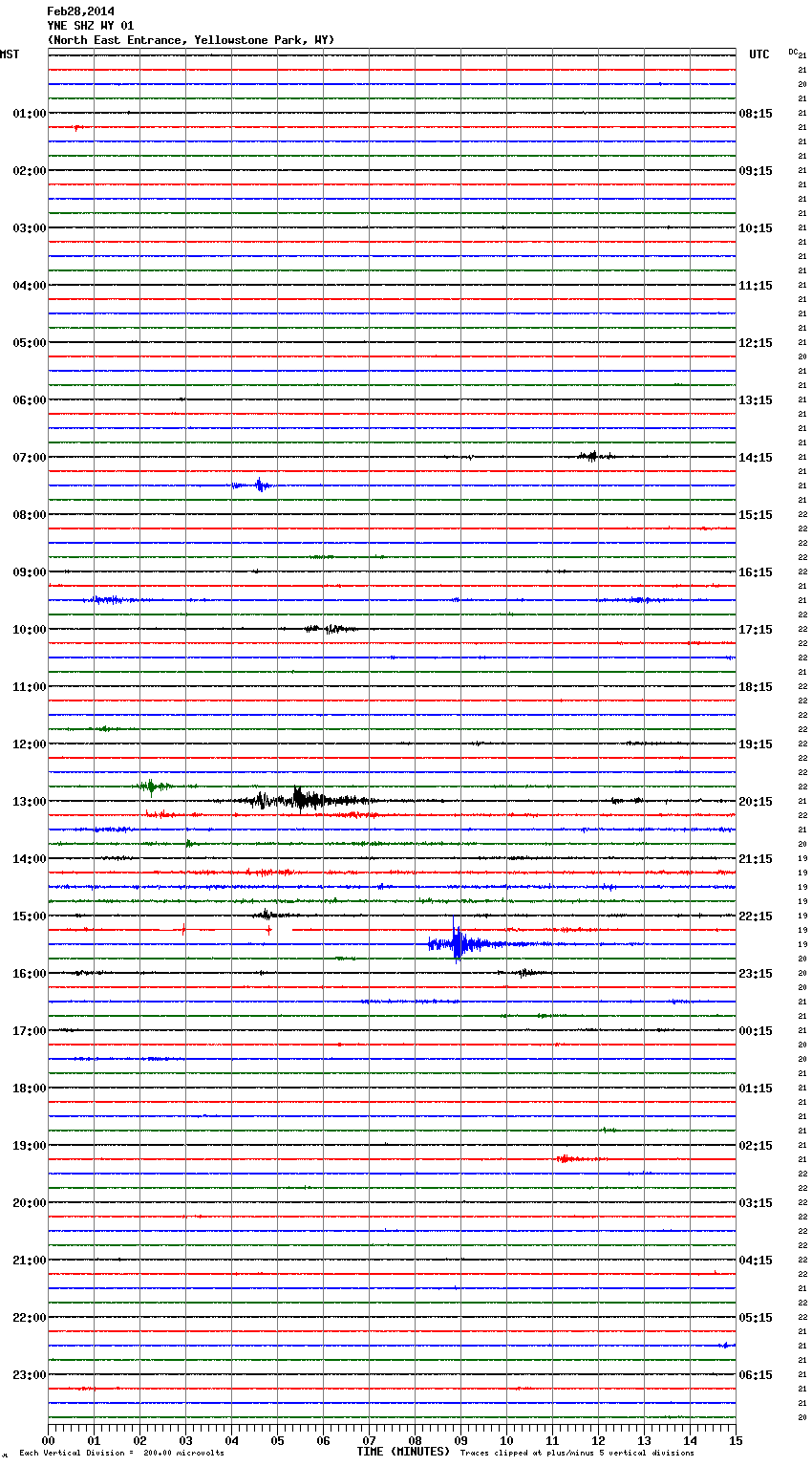Click the "North East Entrance, Yellowstone Park, WY" subtitle
812x1466 pixels.
coord(191,40)
